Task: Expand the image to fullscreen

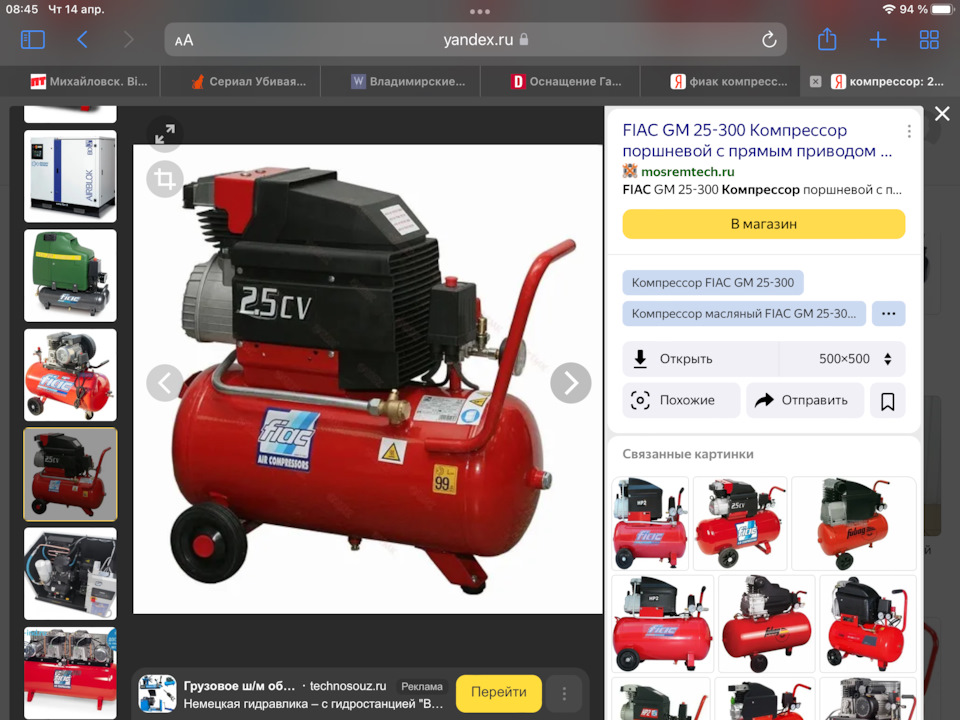Action: tap(165, 133)
